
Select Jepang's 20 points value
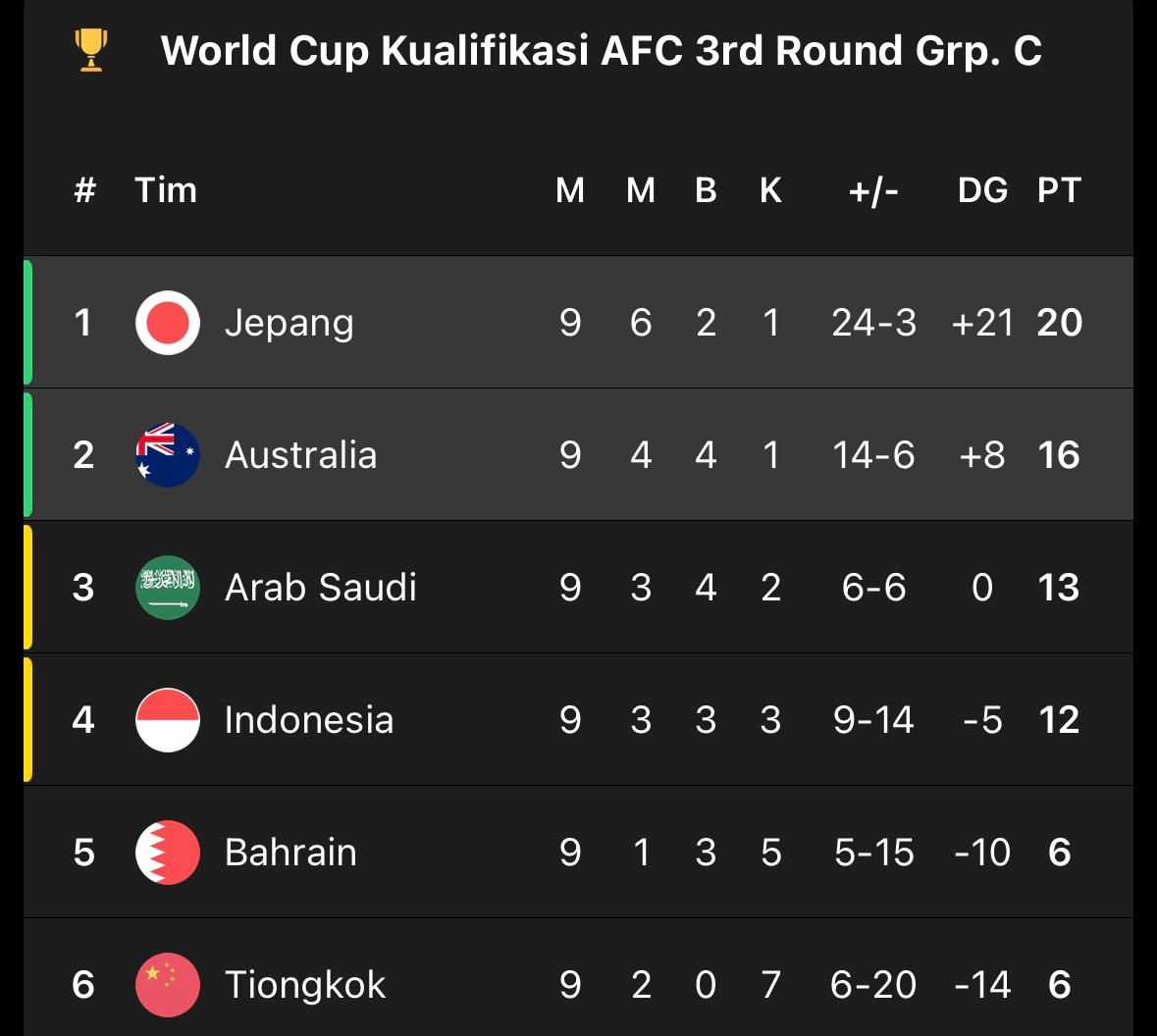(x=1060, y=323)
